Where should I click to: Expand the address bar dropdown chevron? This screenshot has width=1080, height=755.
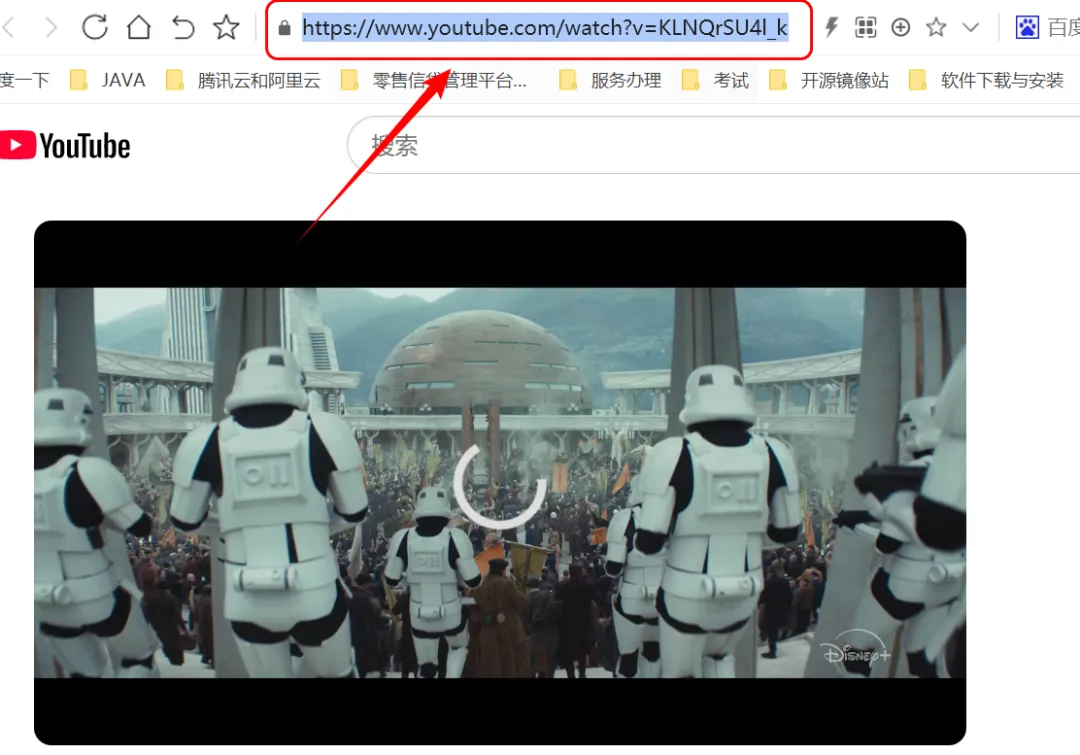coord(970,28)
